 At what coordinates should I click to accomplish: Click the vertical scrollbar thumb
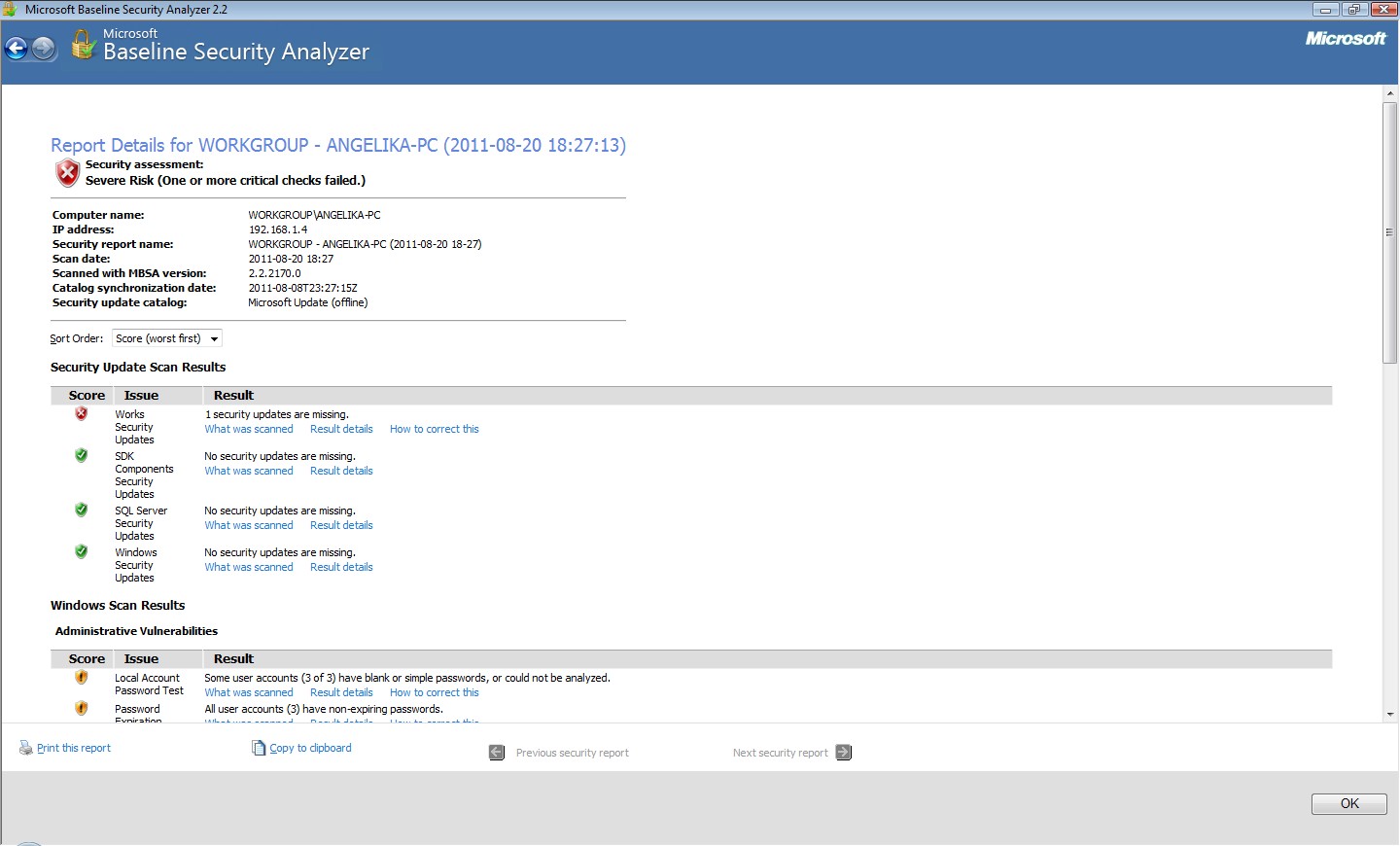tap(1390, 231)
